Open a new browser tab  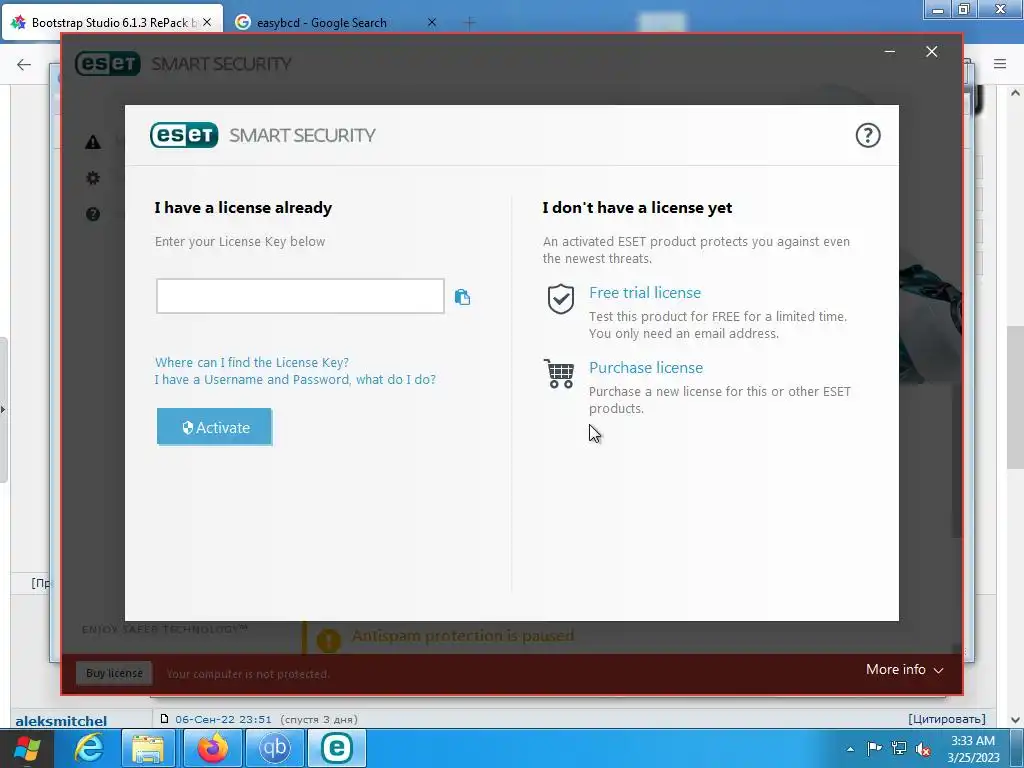click(x=469, y=23)
